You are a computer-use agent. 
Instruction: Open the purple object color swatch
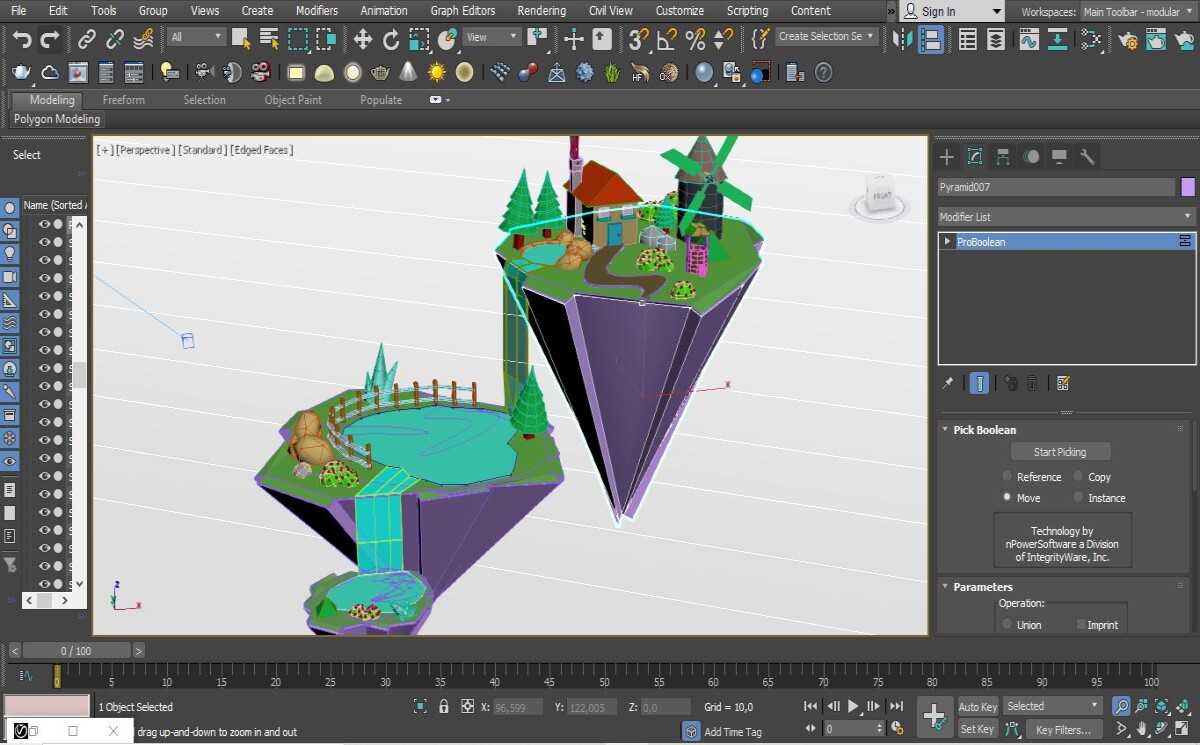point(1188,187)
